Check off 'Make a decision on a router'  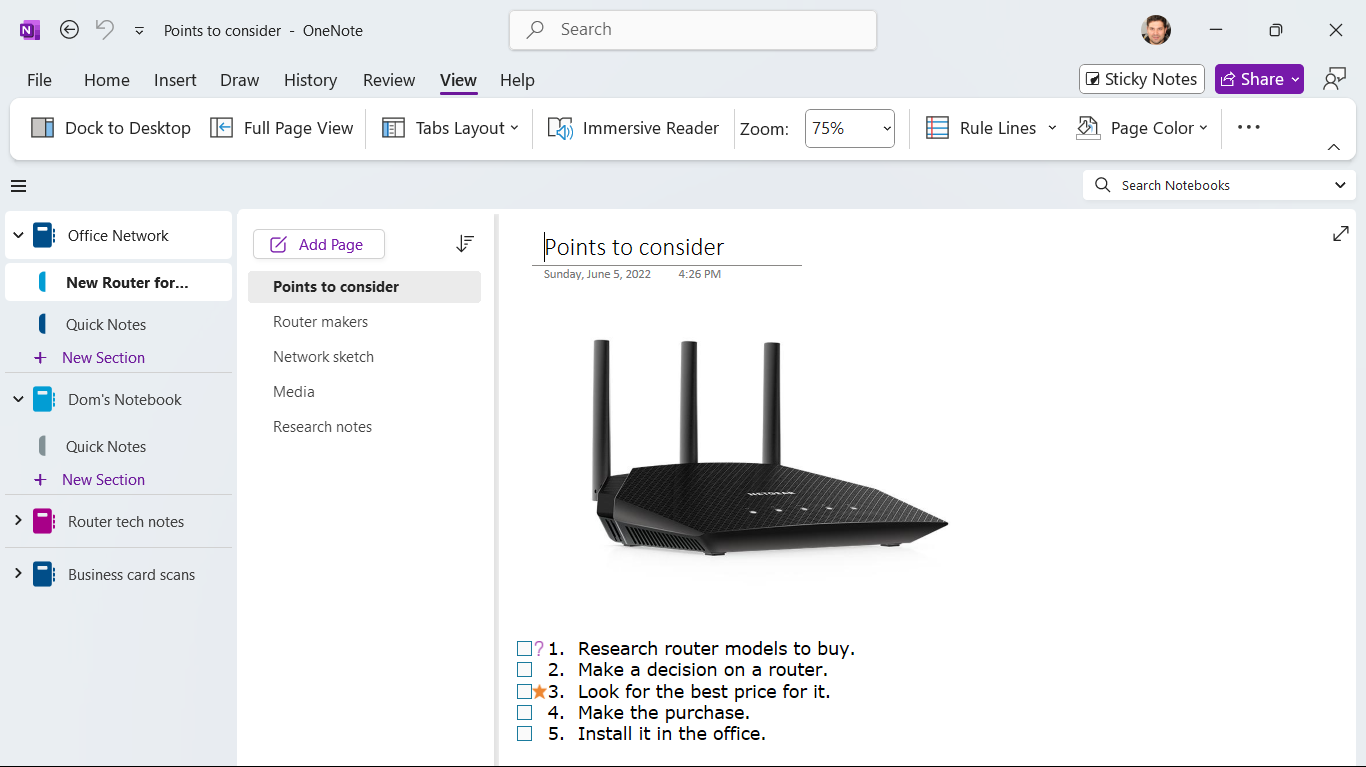point(524,669)
